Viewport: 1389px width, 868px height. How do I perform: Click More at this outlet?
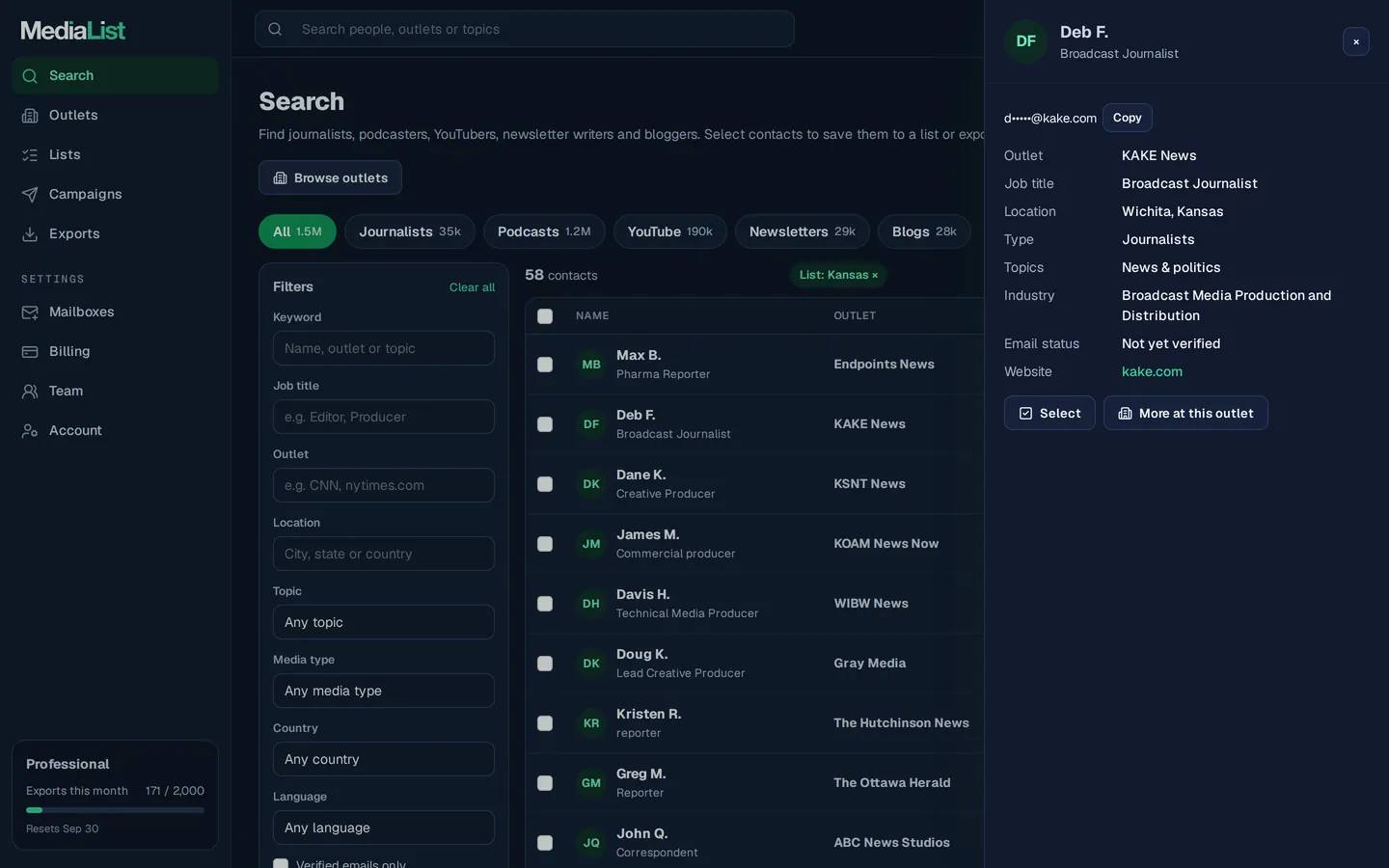[x=1185, y=413]
